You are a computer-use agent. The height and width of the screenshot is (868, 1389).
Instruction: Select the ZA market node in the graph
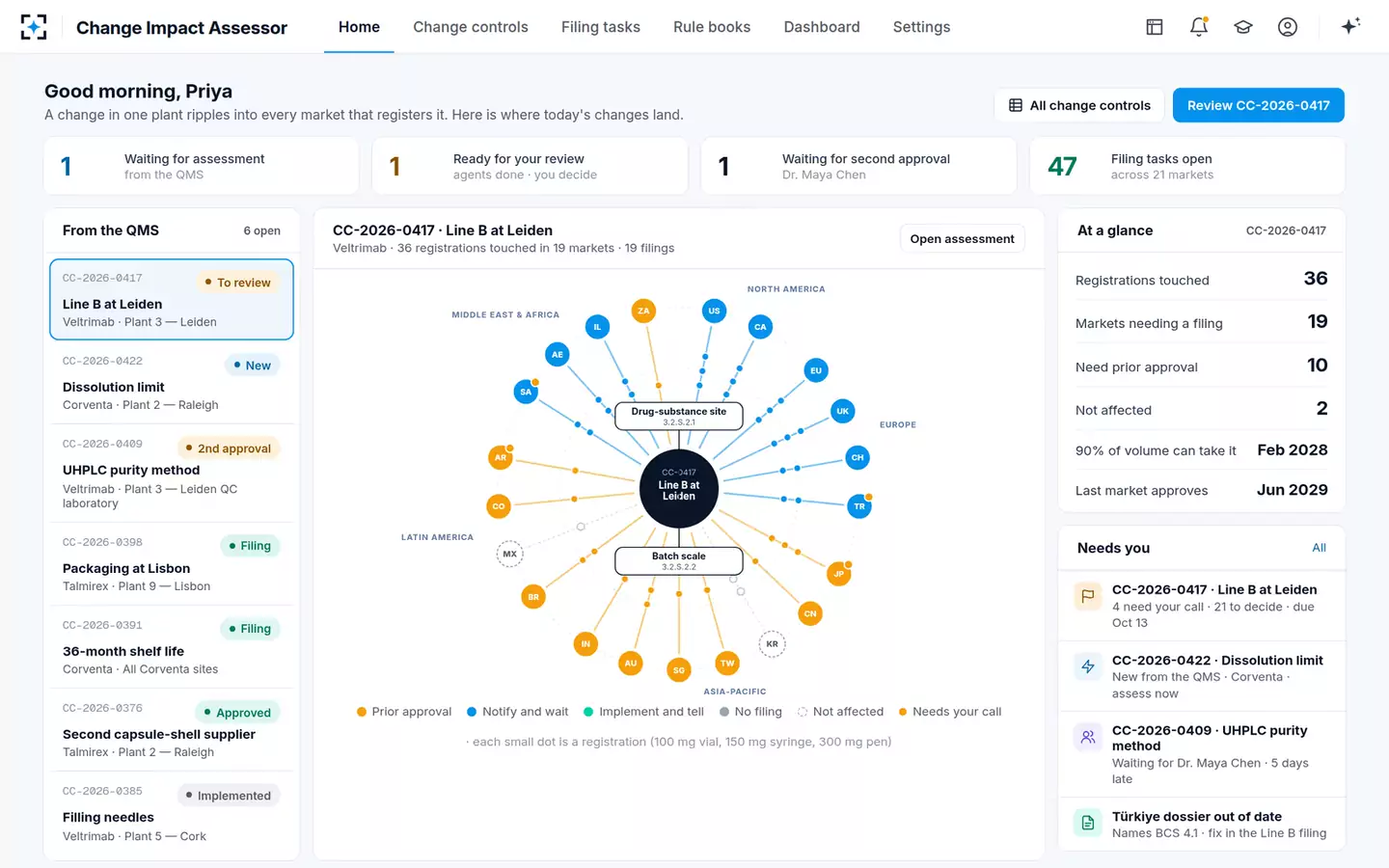(x=643, y=311)
